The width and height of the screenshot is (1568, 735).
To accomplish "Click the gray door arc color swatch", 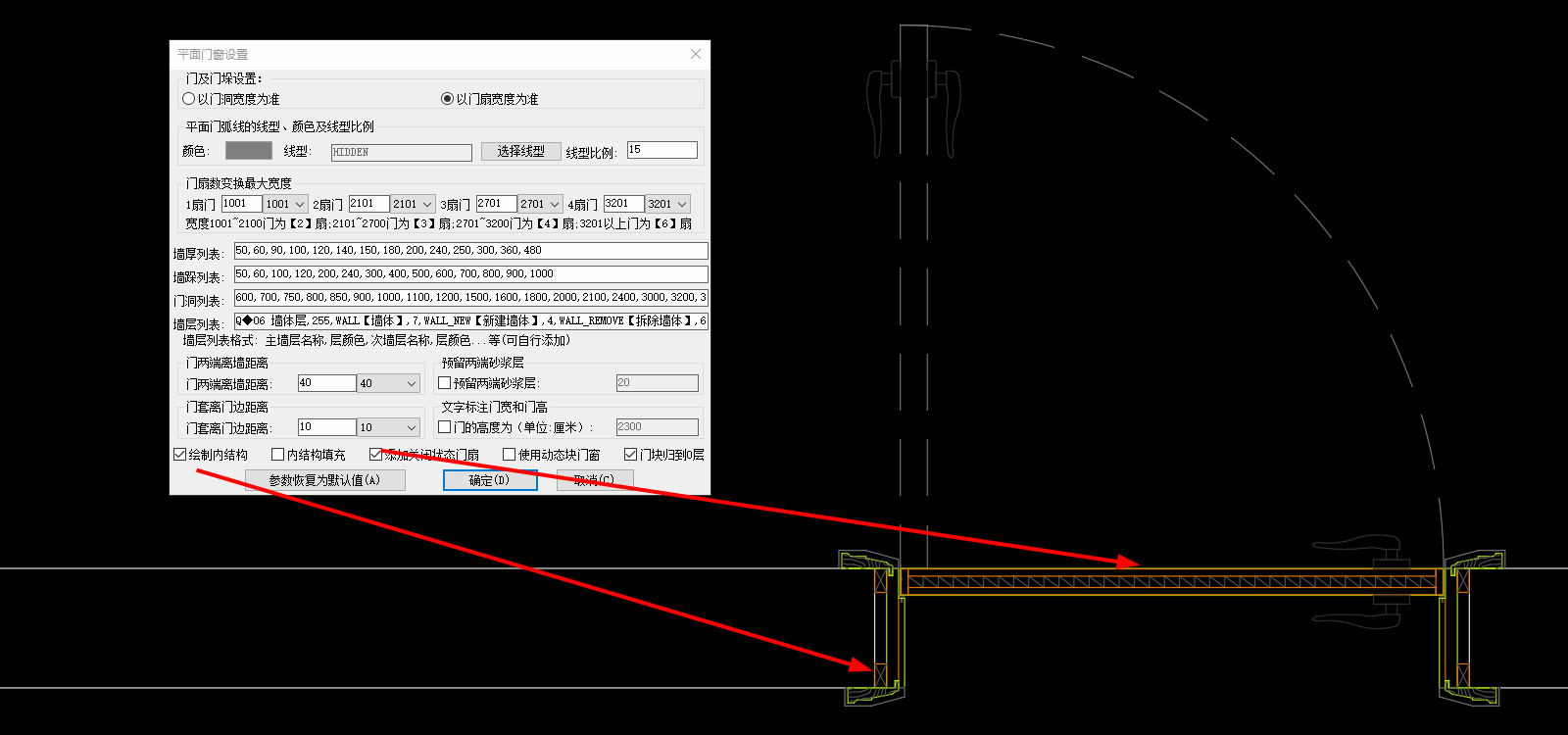I will point(249,151).
